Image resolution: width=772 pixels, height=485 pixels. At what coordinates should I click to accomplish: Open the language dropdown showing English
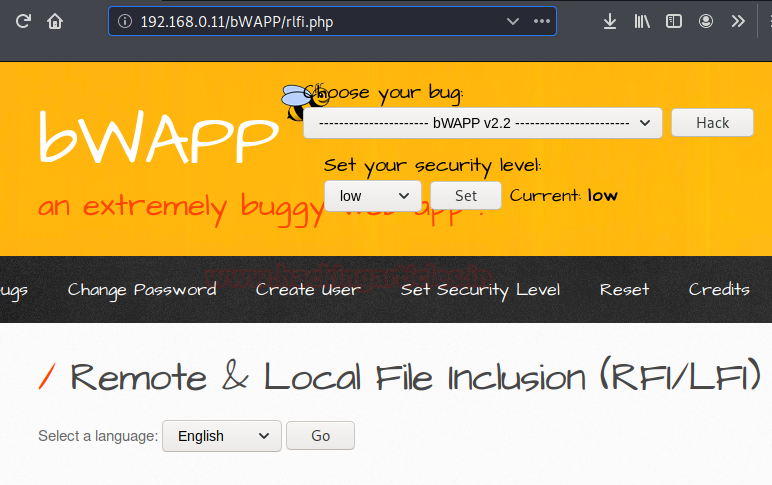222,436
